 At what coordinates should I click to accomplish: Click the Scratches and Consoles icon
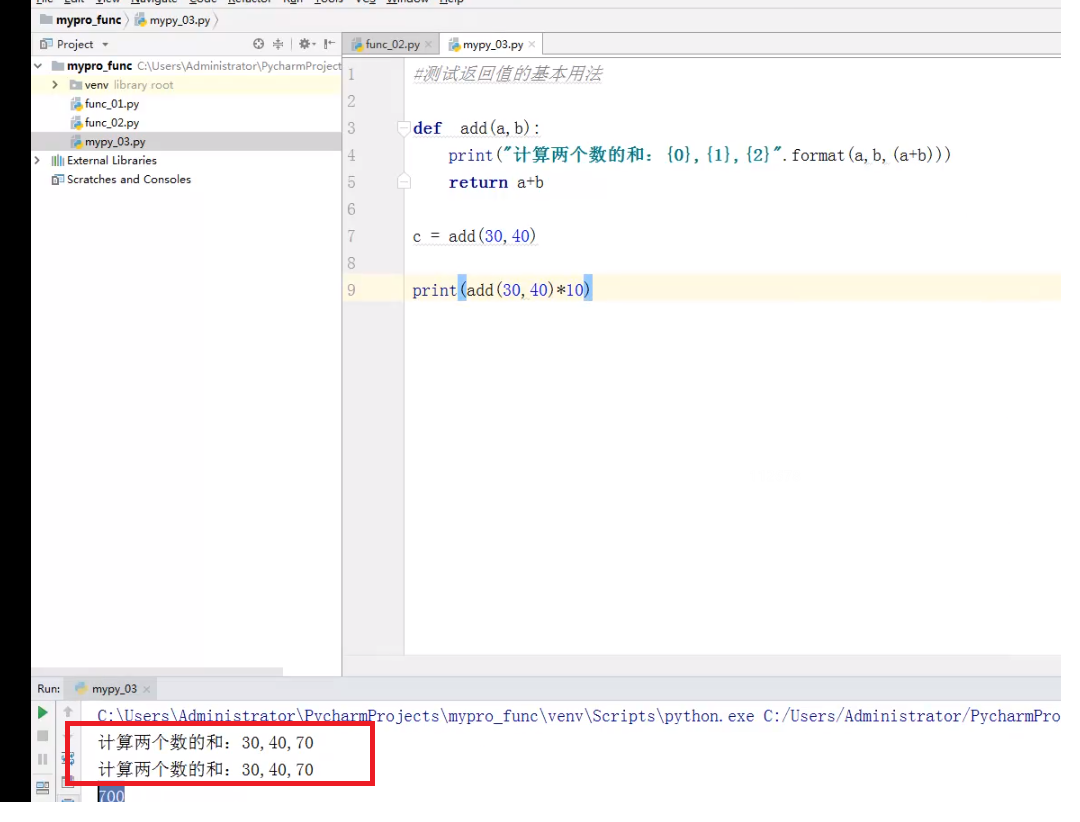click(x=58, y=179)
